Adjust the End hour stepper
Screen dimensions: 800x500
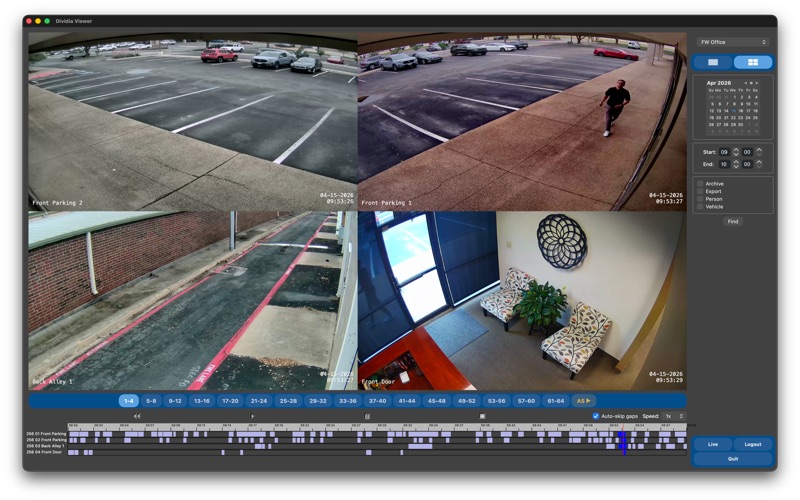coord(736,164)
